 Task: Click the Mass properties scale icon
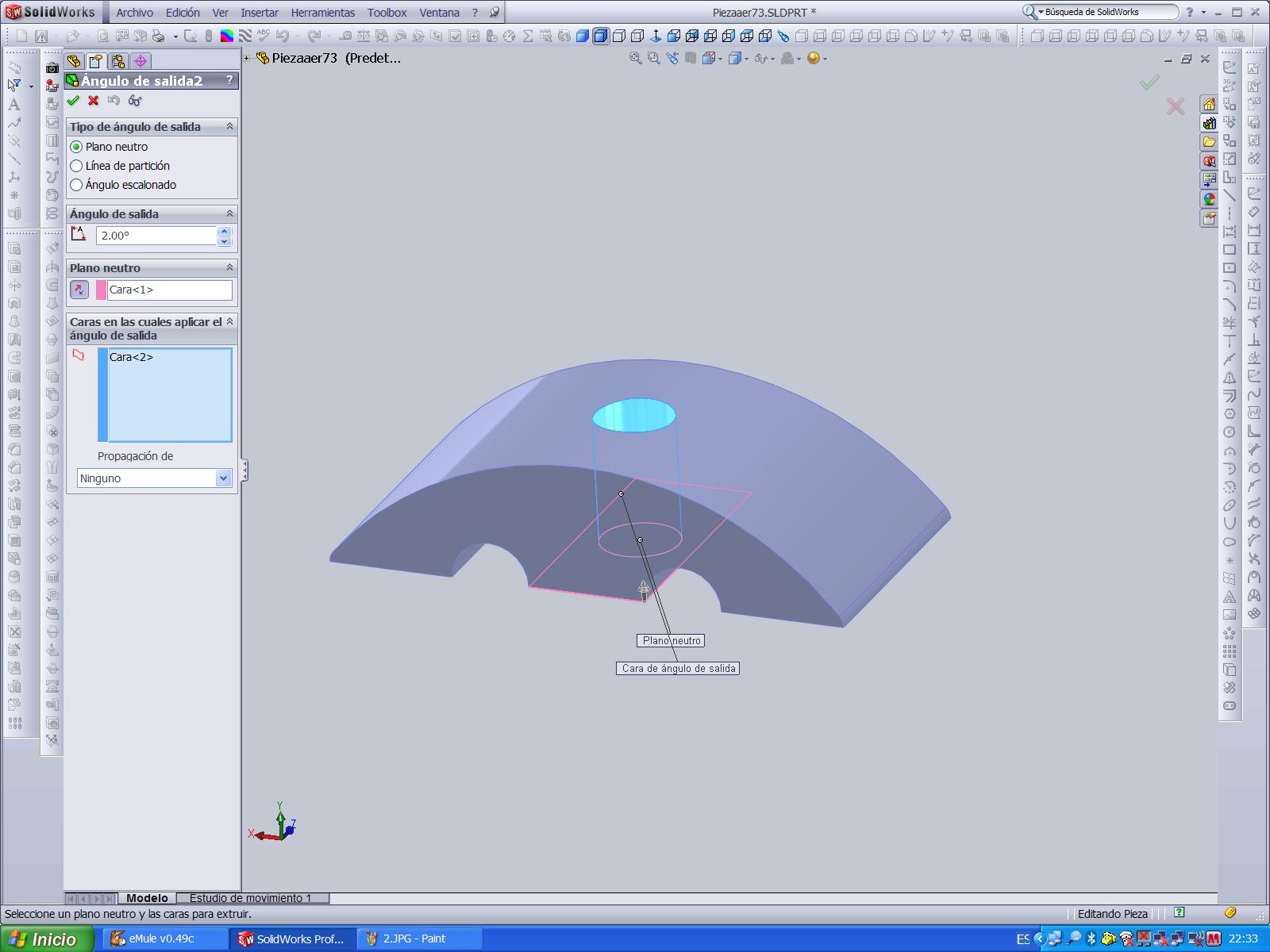pos(363,36)
